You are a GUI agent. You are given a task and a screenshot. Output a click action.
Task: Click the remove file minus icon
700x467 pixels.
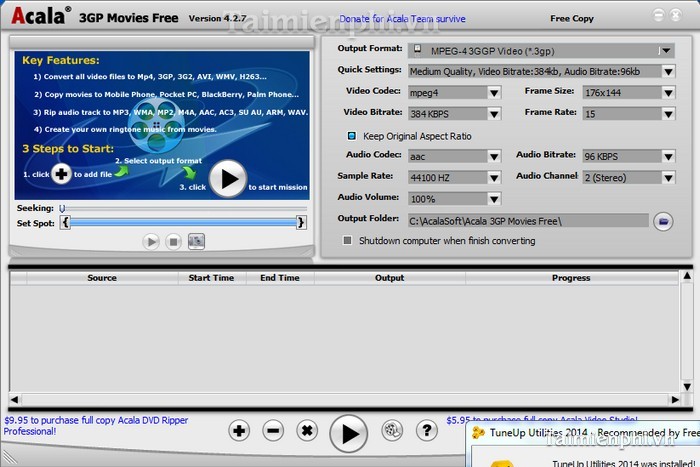click(x=273, y=431)
